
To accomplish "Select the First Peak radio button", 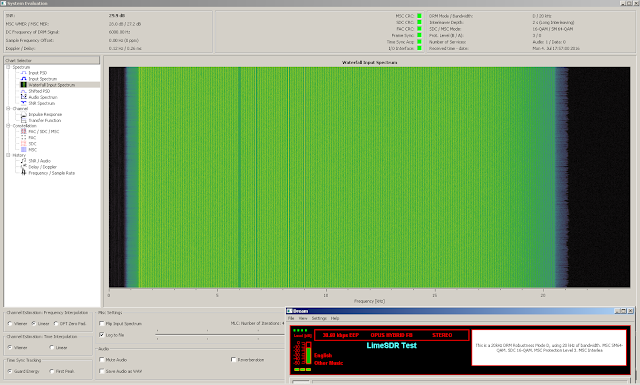I will point(52,371).
